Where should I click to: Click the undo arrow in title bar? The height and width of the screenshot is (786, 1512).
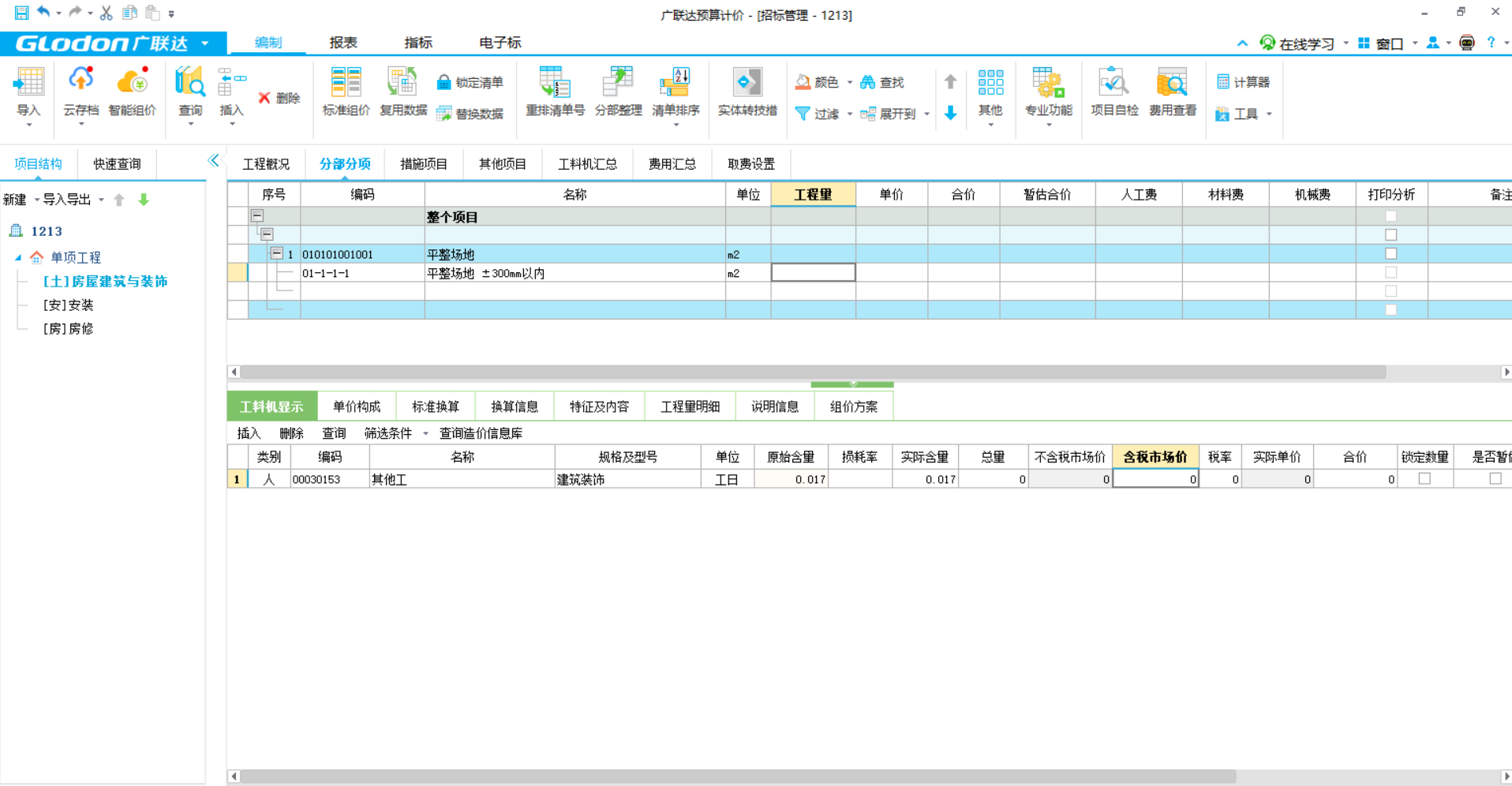[x=43, y=12]
